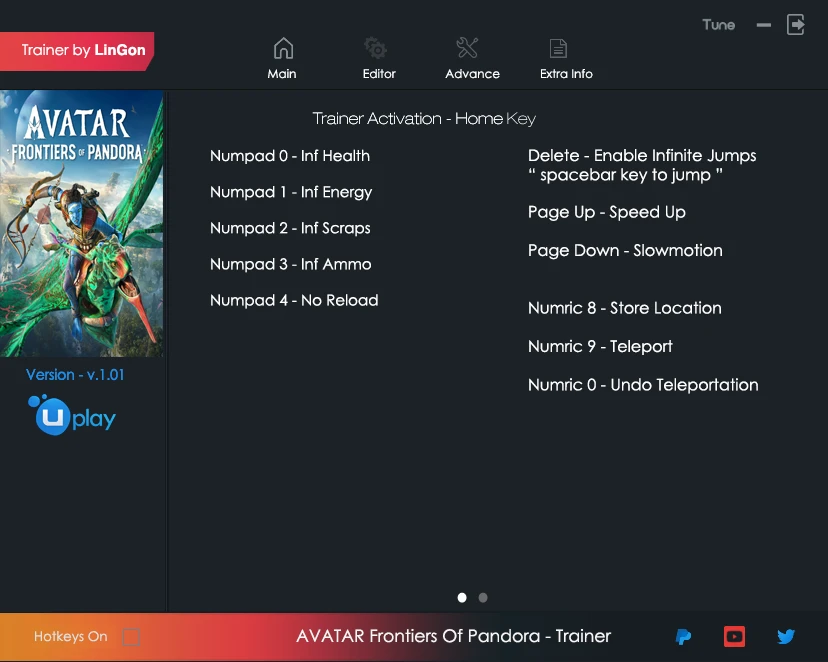Viewport: 828px width, 662px height.
Task: Toggle Enable Infinite Jumps
Action: coord(642,155)
